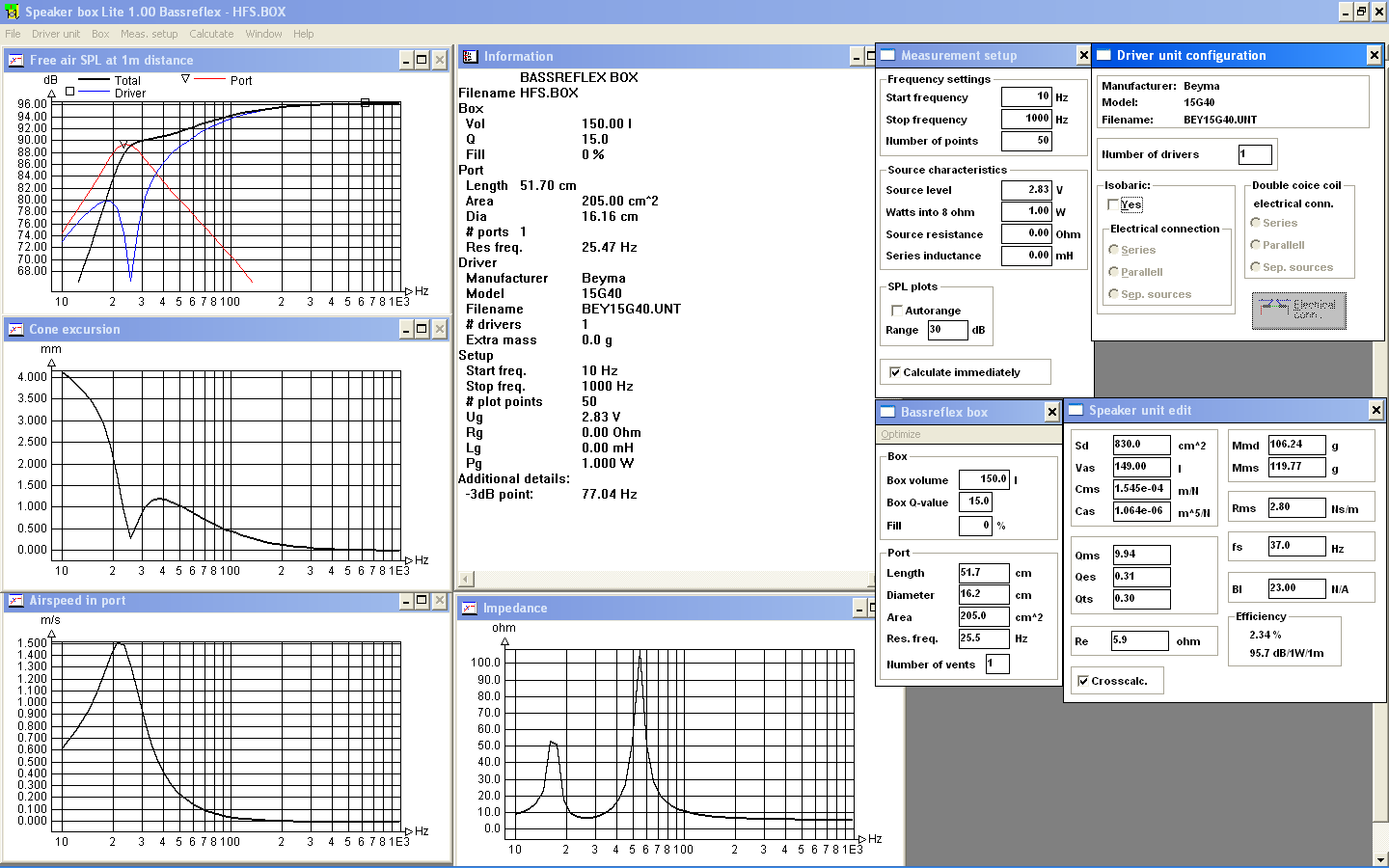Click the Stop frequency input field

[1026, 119]
